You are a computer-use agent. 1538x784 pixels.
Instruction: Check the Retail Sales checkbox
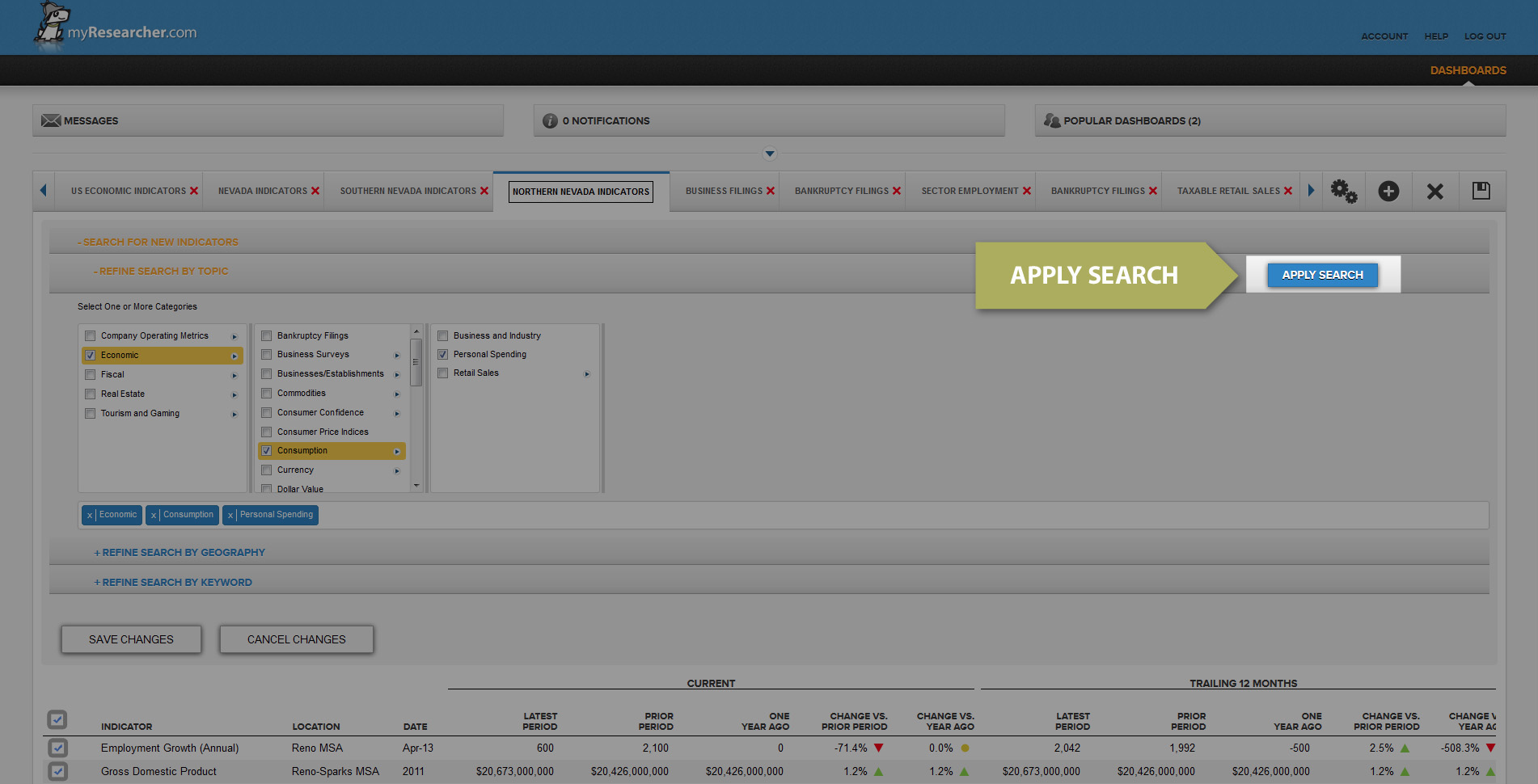tap(443, 373)
